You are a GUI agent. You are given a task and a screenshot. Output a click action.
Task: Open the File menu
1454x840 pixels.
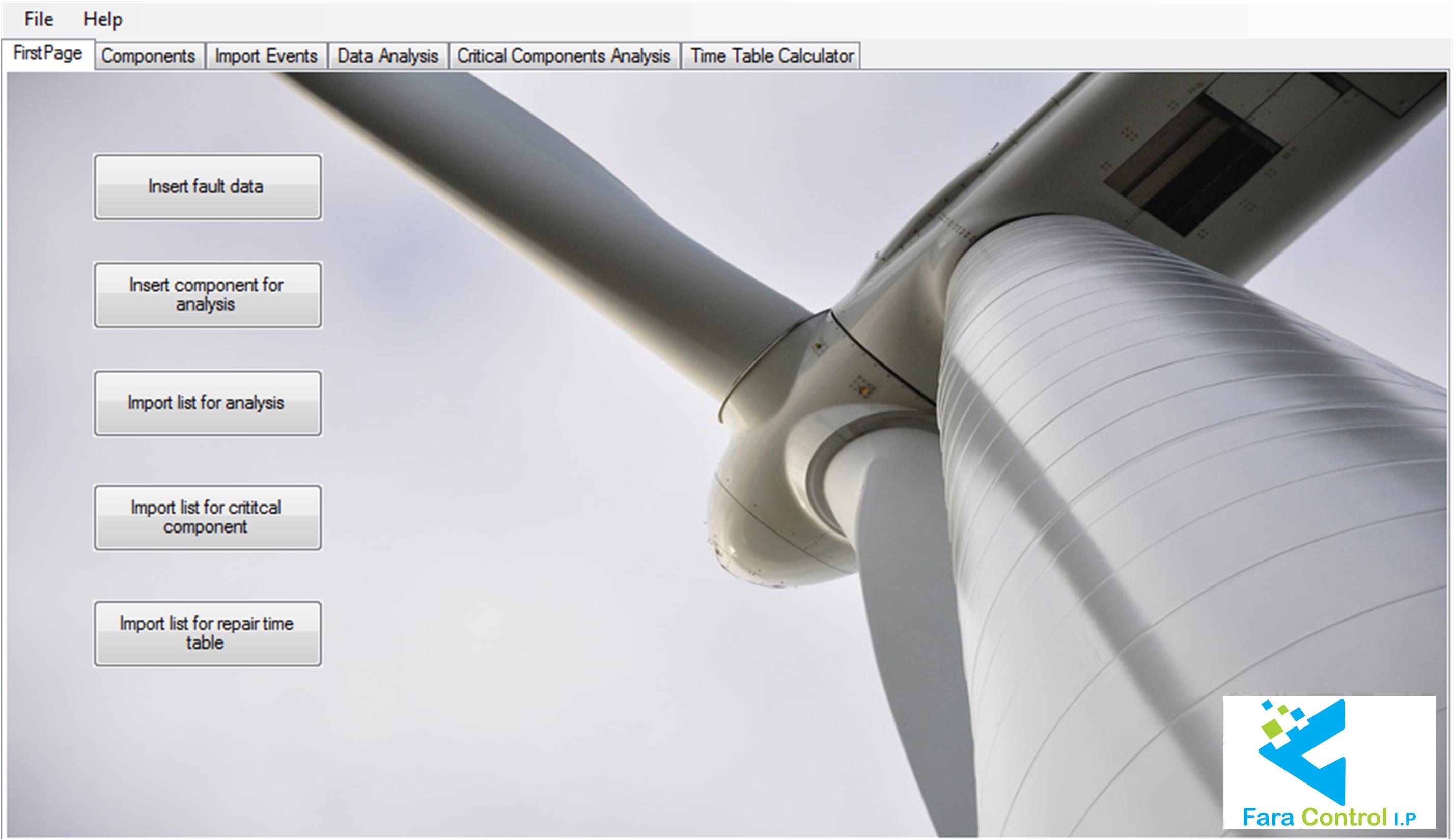[x=39, y=20]
